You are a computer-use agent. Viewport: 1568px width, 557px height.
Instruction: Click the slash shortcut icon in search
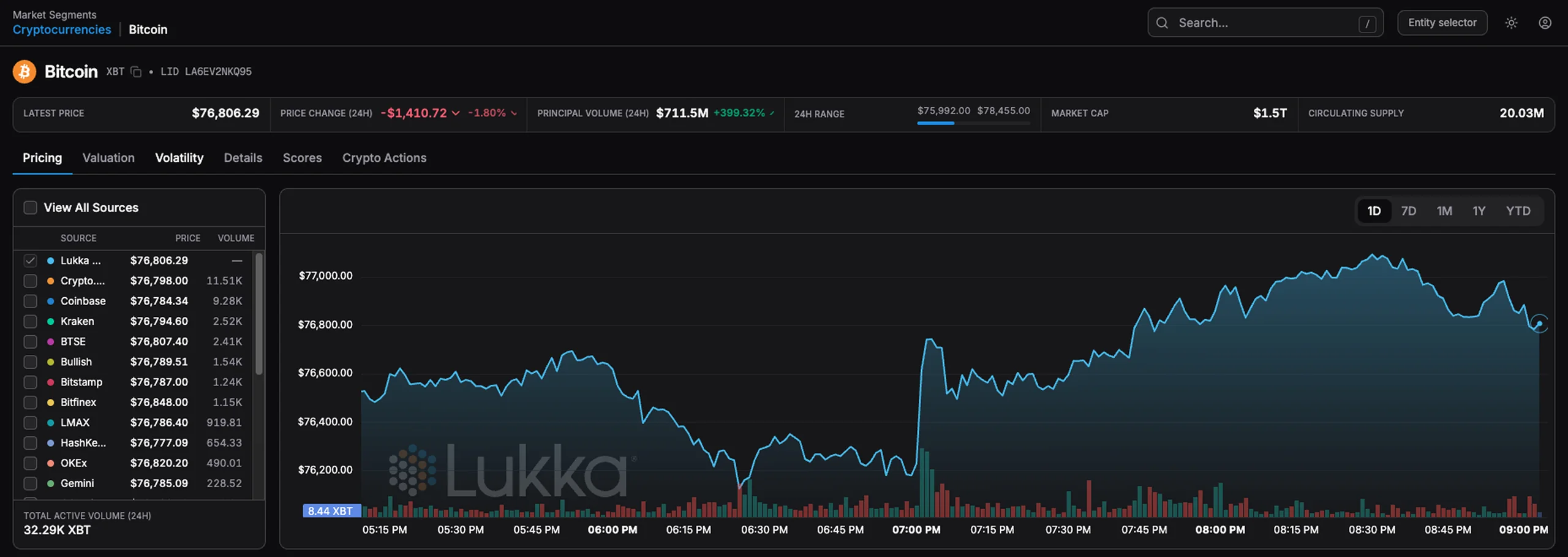(1367, 23)
